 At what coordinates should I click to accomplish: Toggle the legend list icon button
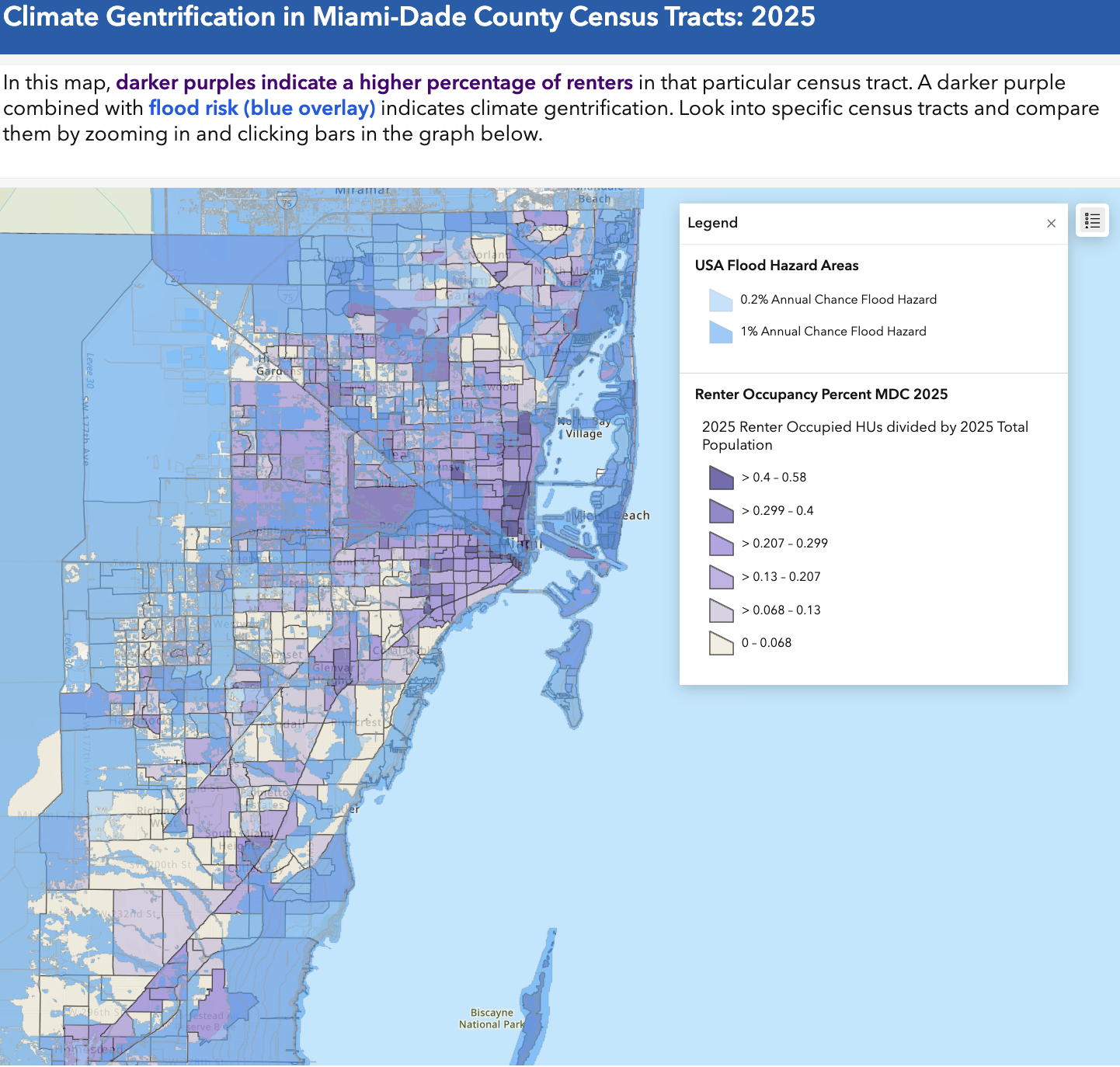(1092, 221)
